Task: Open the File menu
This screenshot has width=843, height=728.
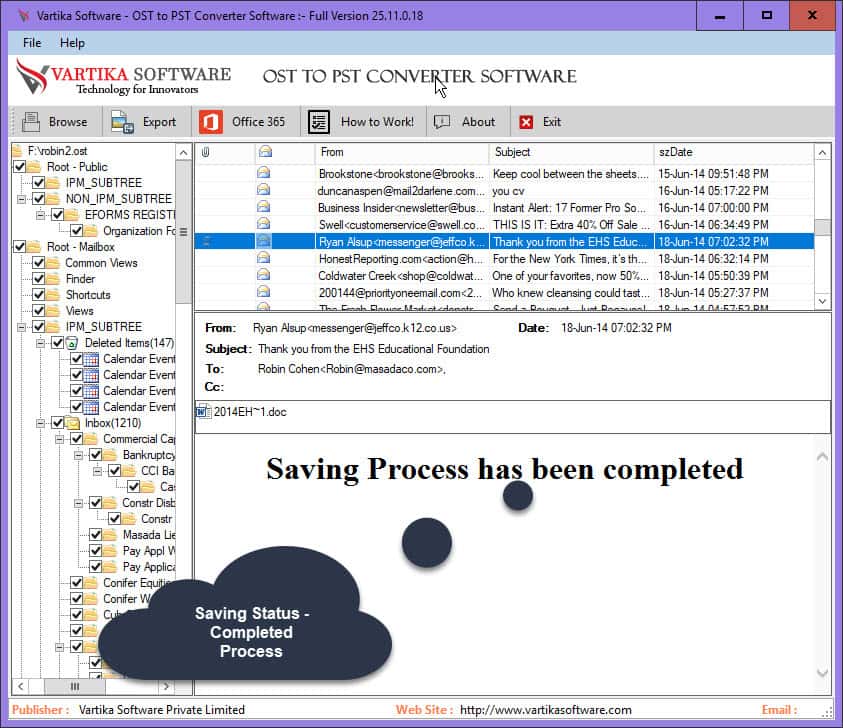Action: 32,43
